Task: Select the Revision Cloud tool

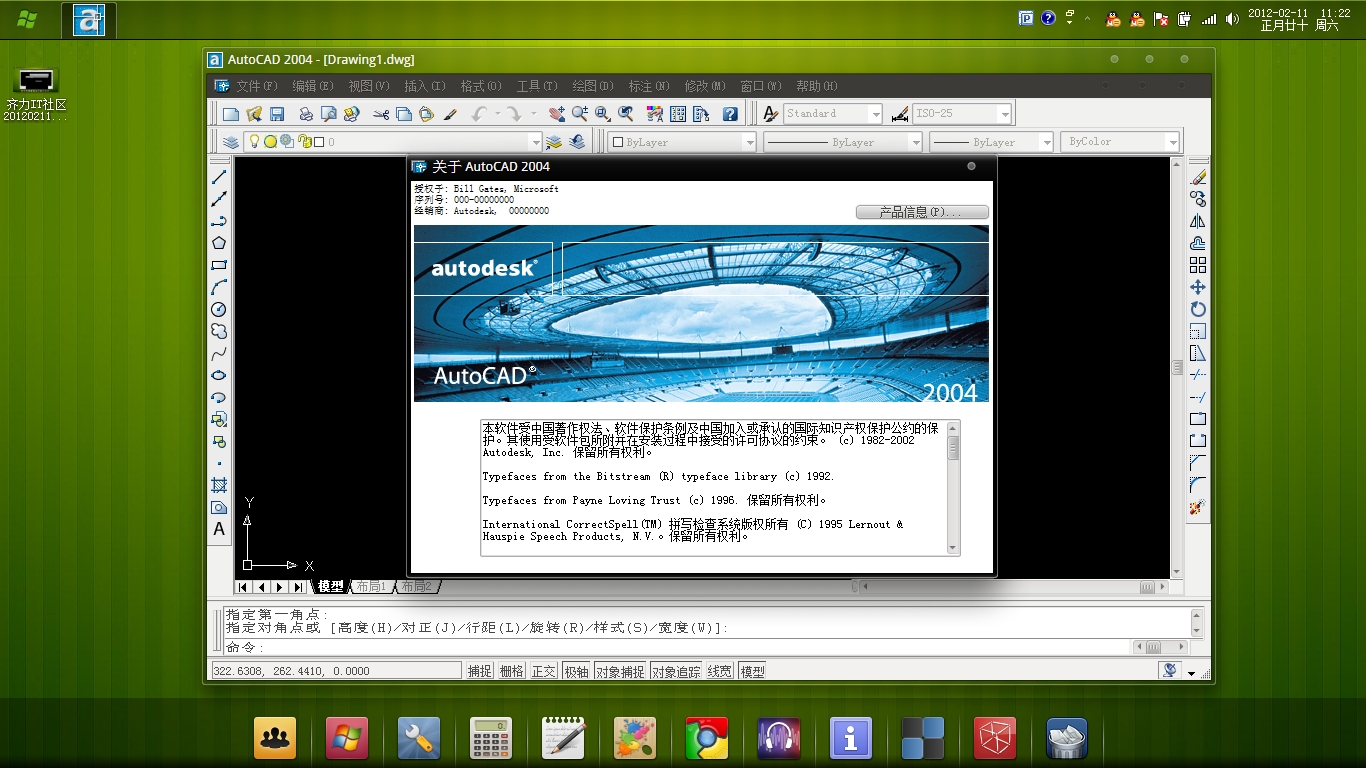Action: pyautogui.click(x=219, y=331)
